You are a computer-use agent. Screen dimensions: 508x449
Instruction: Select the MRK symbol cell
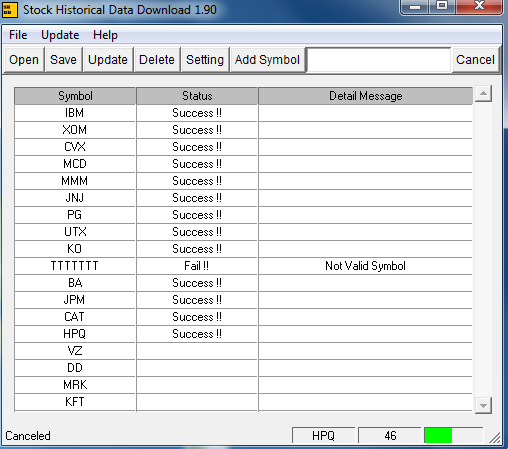tap(75, 385)
